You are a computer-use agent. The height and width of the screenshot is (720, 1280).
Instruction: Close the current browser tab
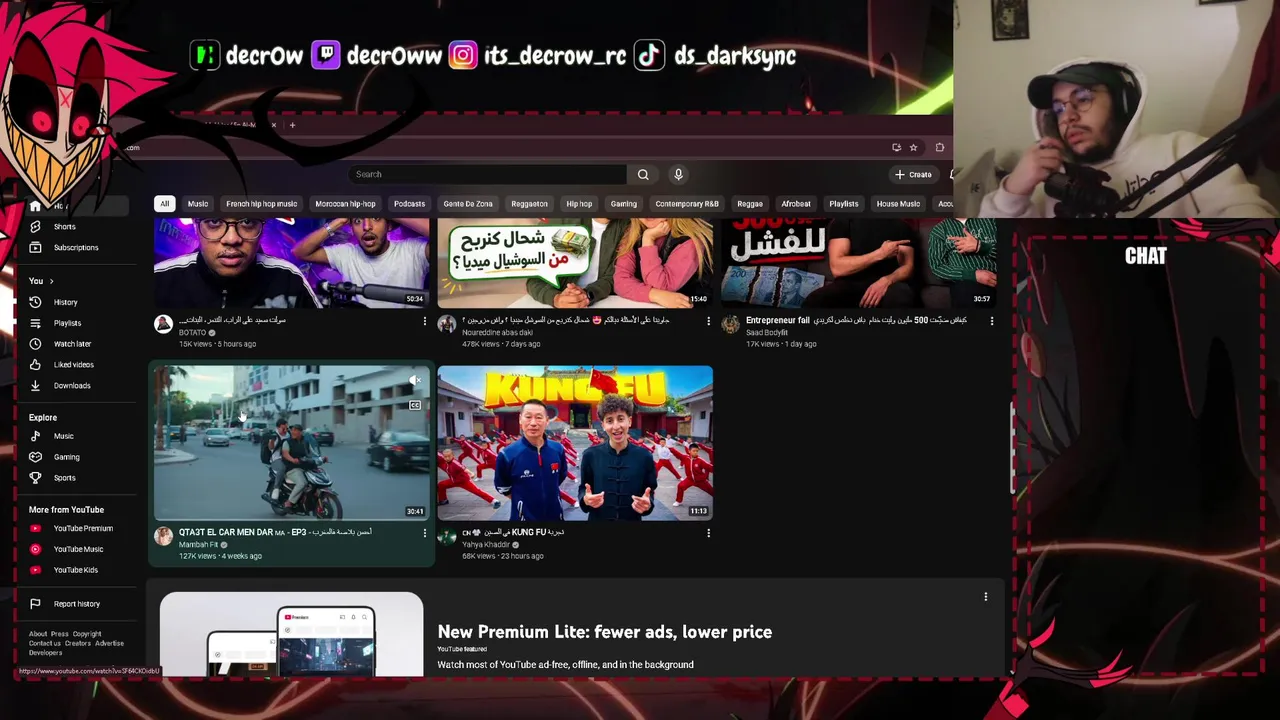click(x=273, y=125)
